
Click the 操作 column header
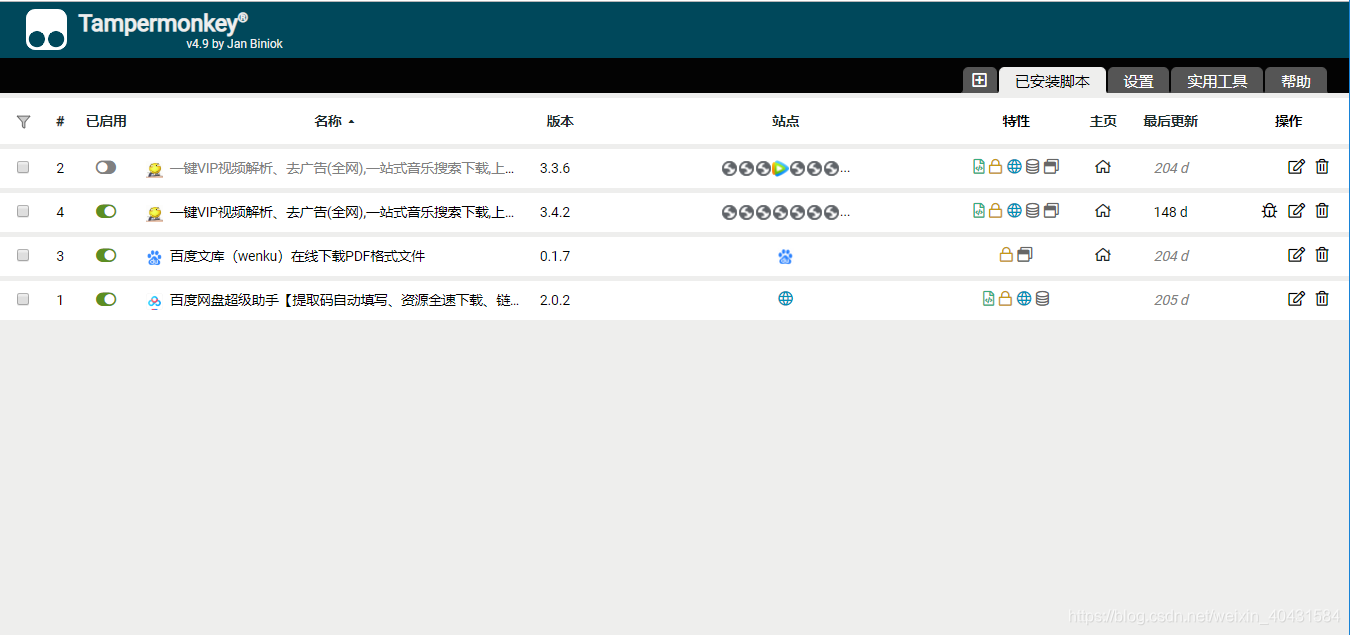click(1289, 121)
